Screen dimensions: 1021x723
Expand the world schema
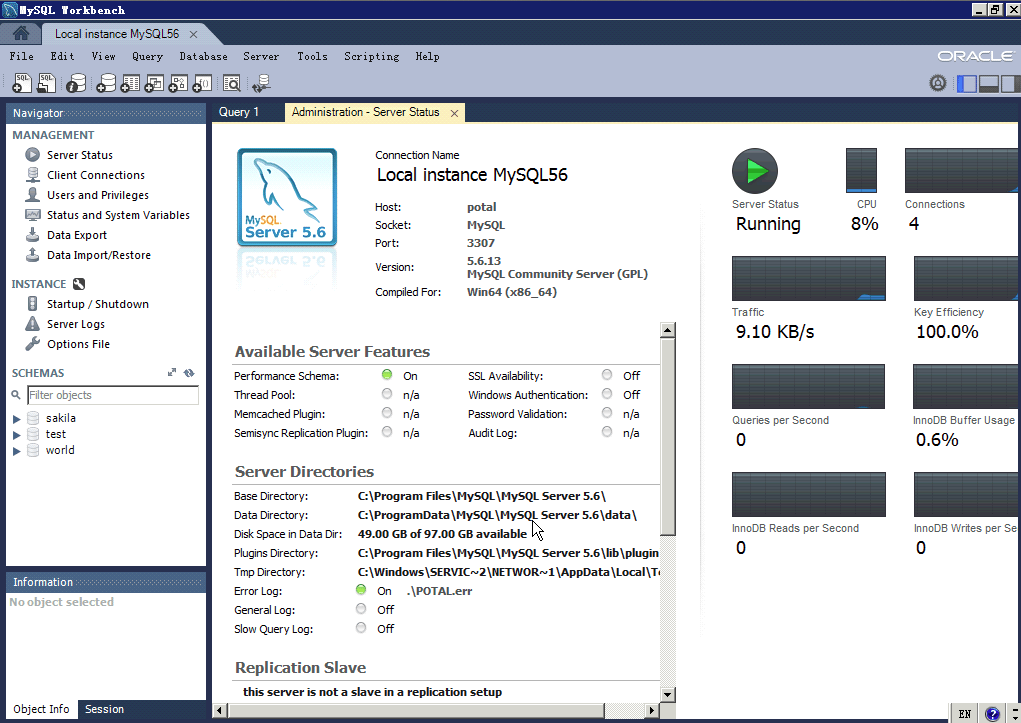(17, 451)
